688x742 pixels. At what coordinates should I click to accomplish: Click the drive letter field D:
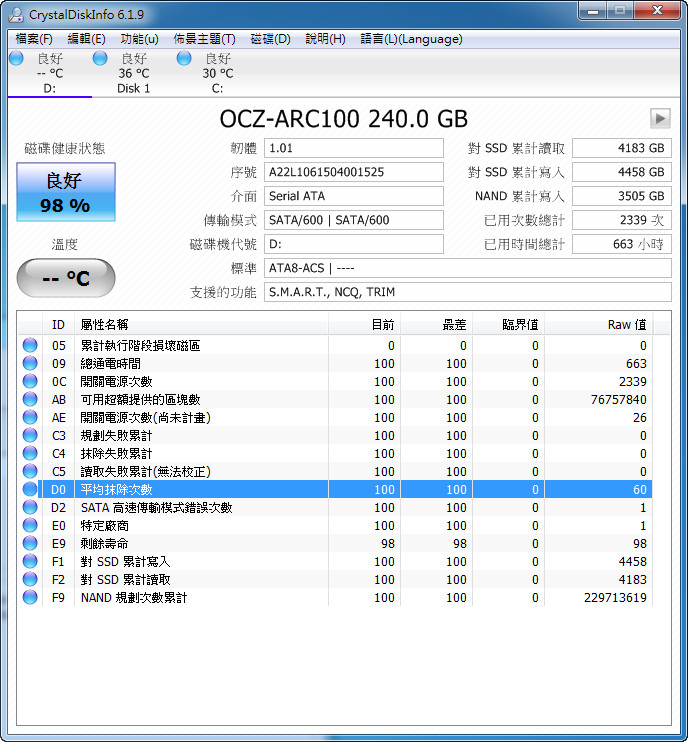pos(353,244)
